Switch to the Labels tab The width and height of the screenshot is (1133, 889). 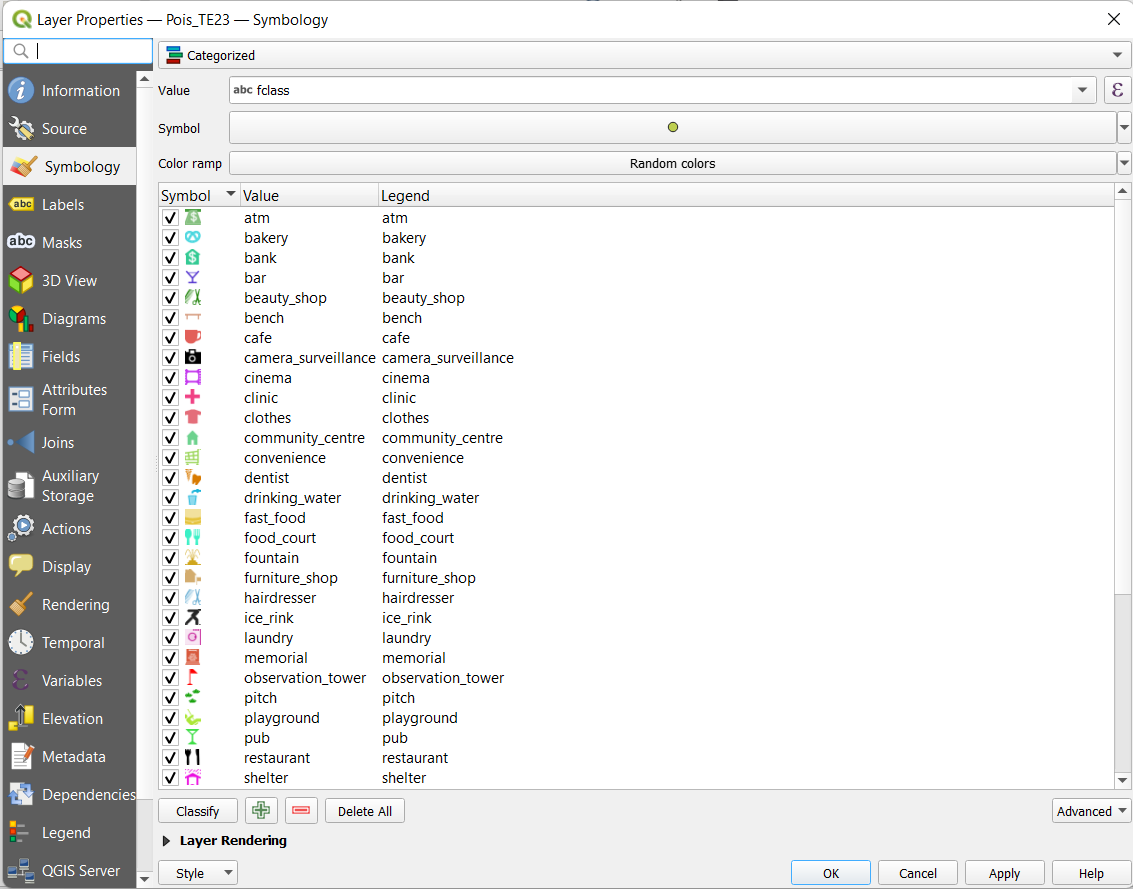62,205
